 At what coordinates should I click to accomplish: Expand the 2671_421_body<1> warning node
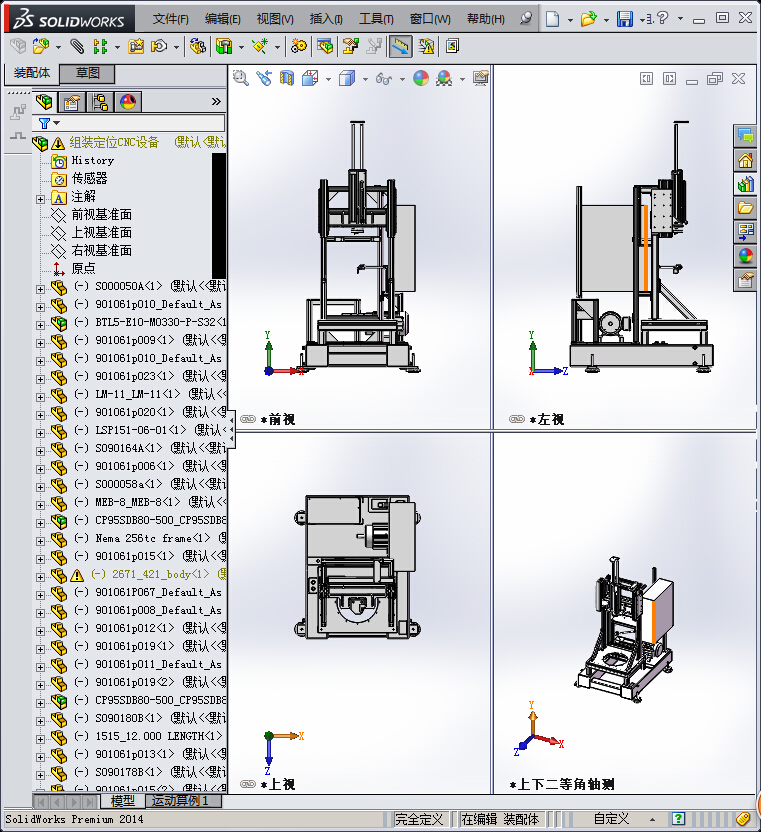pyautogui.click(x=40, y=577)
